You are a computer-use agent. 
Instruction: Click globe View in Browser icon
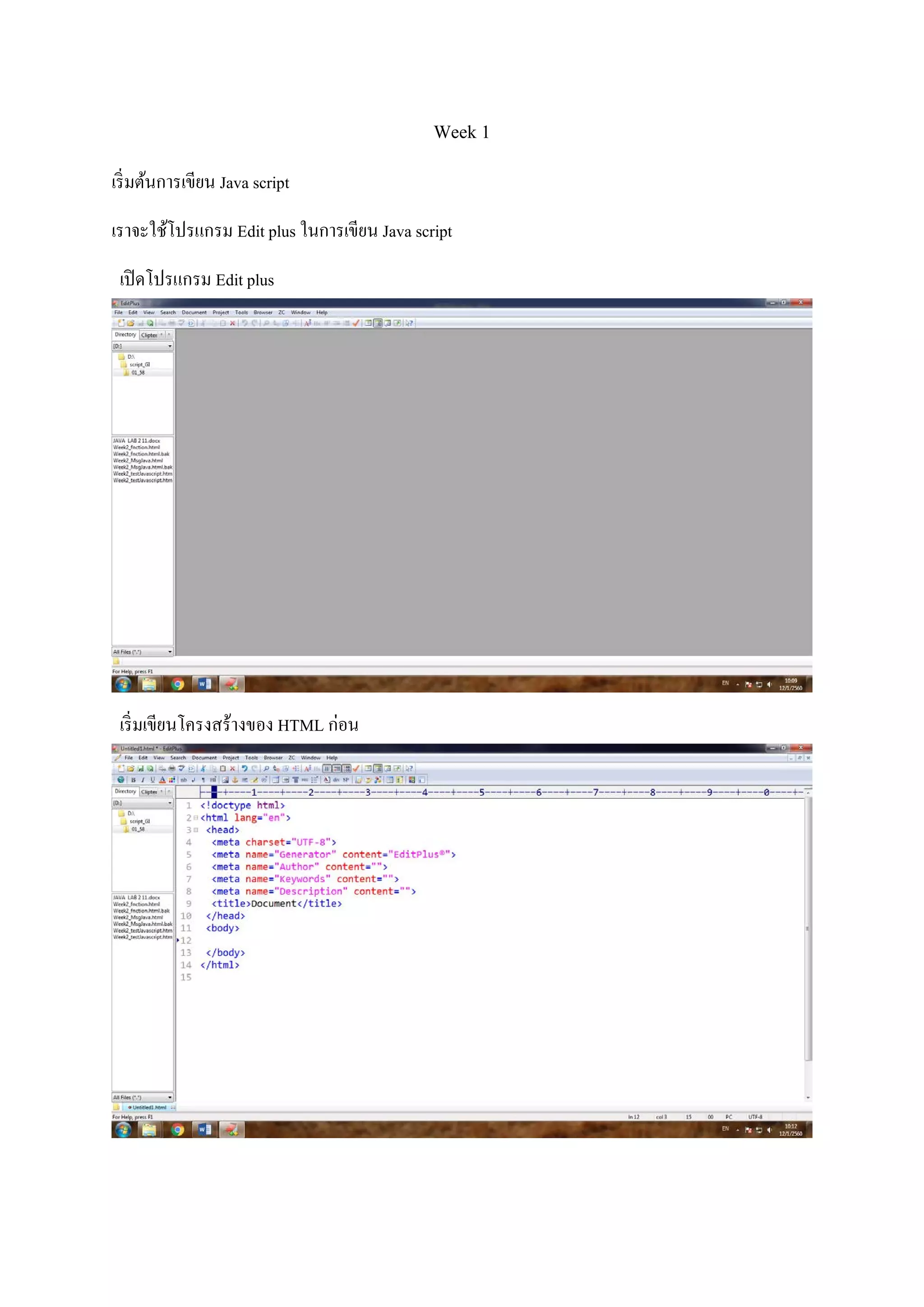[120, 780]
